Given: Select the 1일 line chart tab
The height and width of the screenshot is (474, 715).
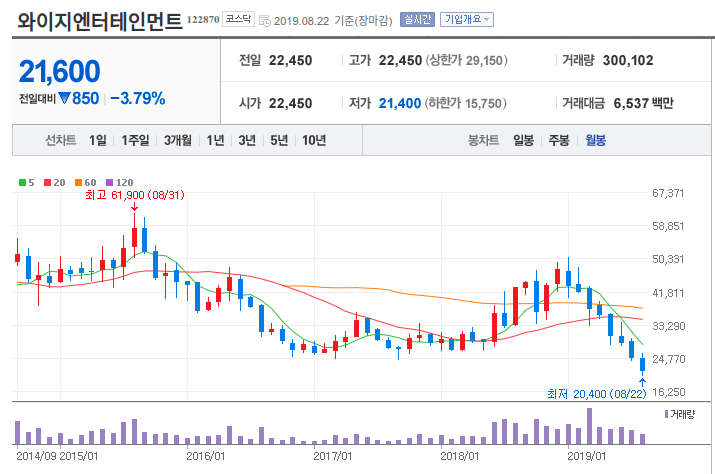Looking at the screenshot, I should (x=98, y=141).
